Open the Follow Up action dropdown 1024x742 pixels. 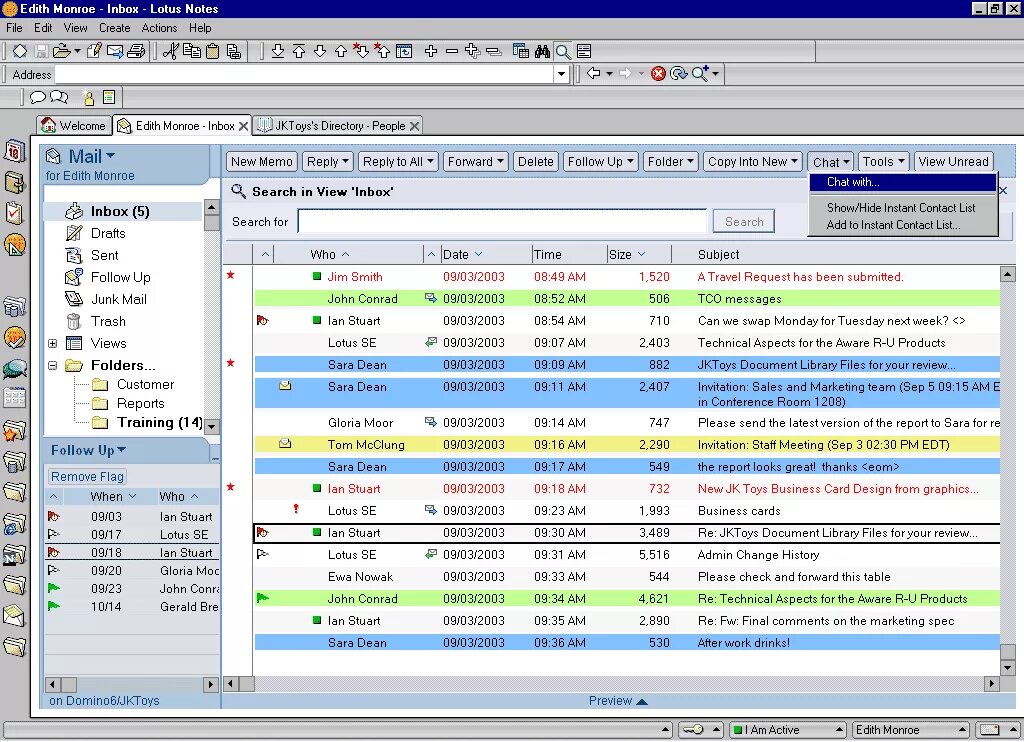(600, 161)
